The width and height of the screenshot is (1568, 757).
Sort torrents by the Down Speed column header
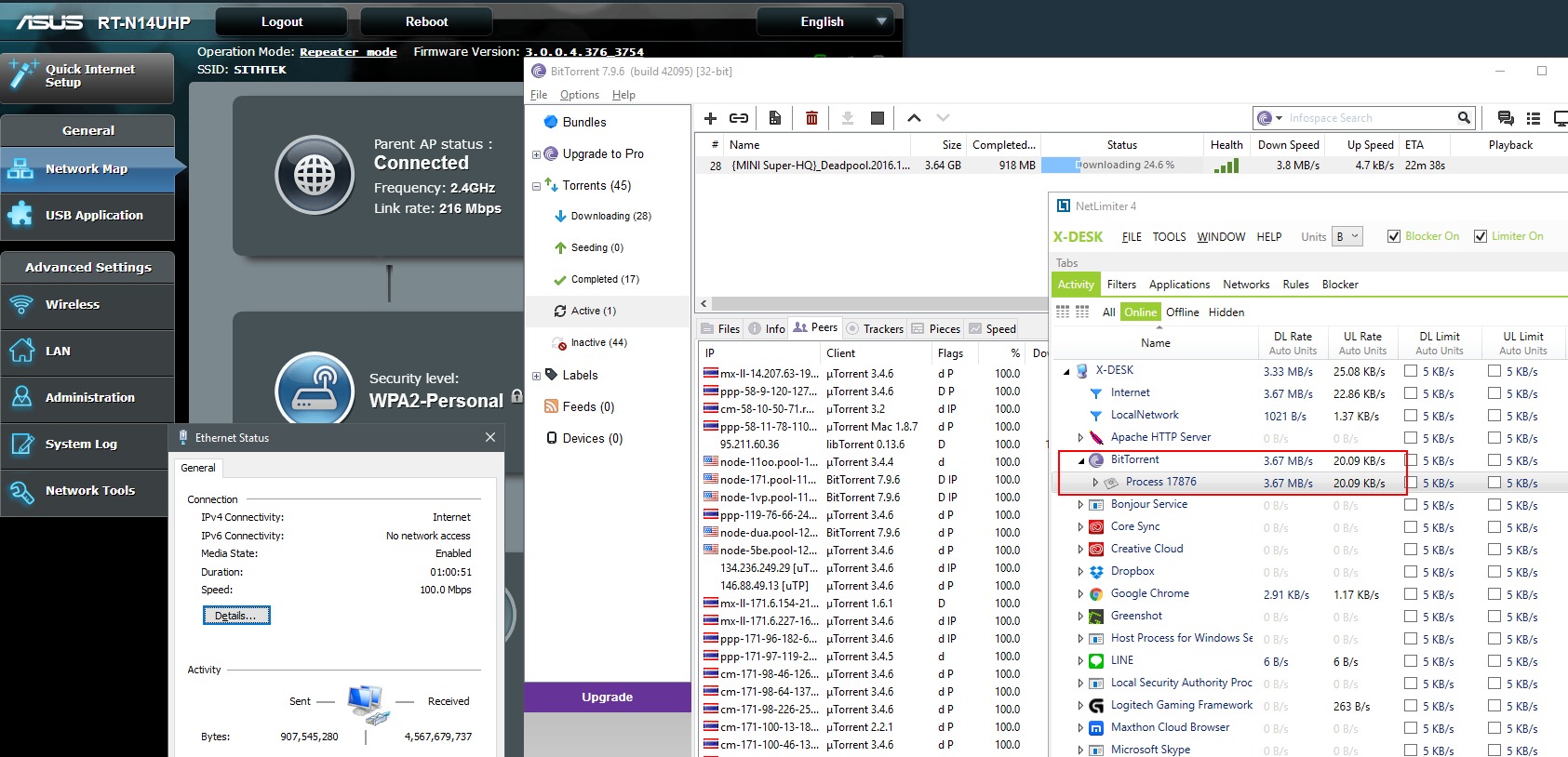1289,145
